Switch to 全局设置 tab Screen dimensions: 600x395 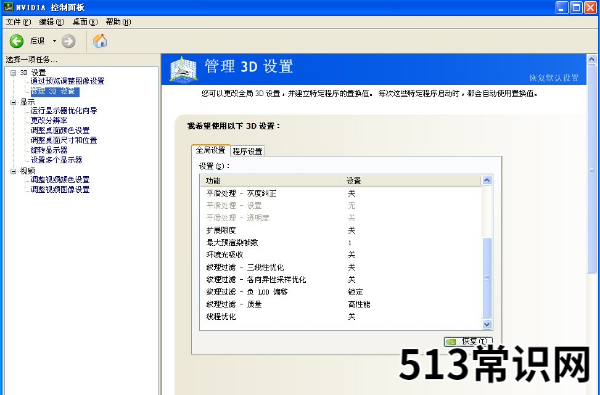tap(210, 150)
